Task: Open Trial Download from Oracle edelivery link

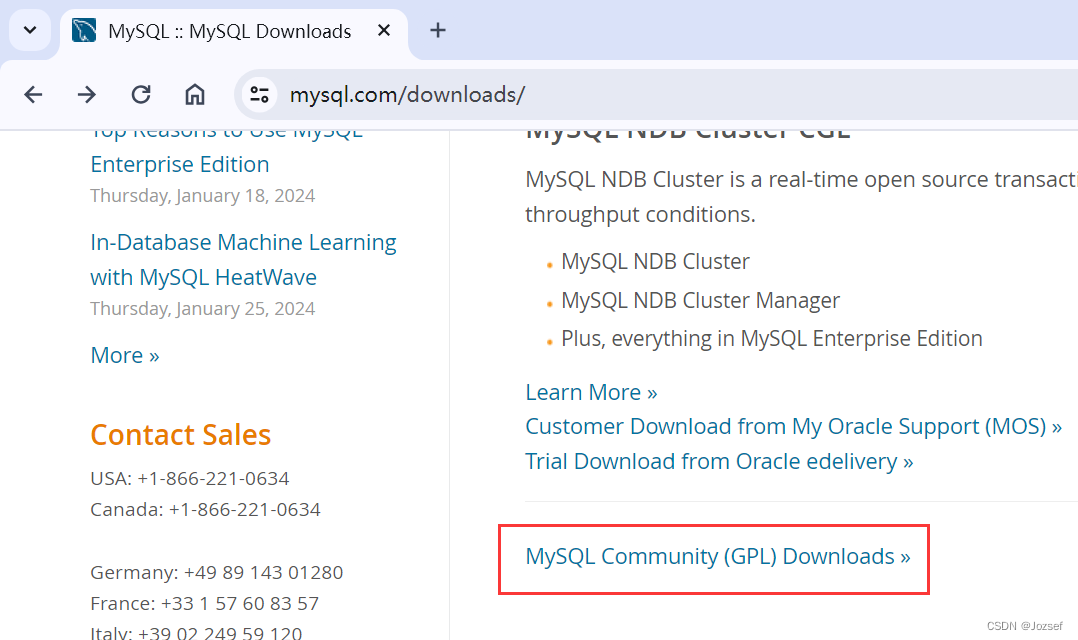Action: coord(719,461)
